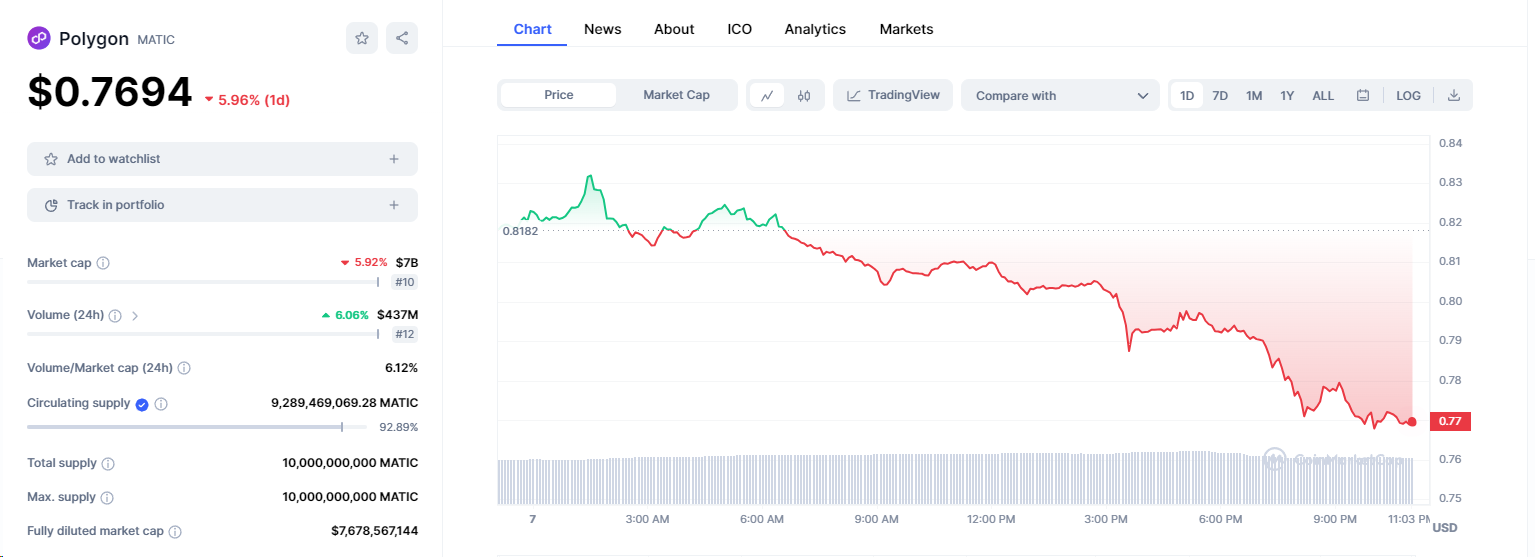Switch to the Analytics tab
Viewport: 1535px width, 557px height.
point(815,29)
